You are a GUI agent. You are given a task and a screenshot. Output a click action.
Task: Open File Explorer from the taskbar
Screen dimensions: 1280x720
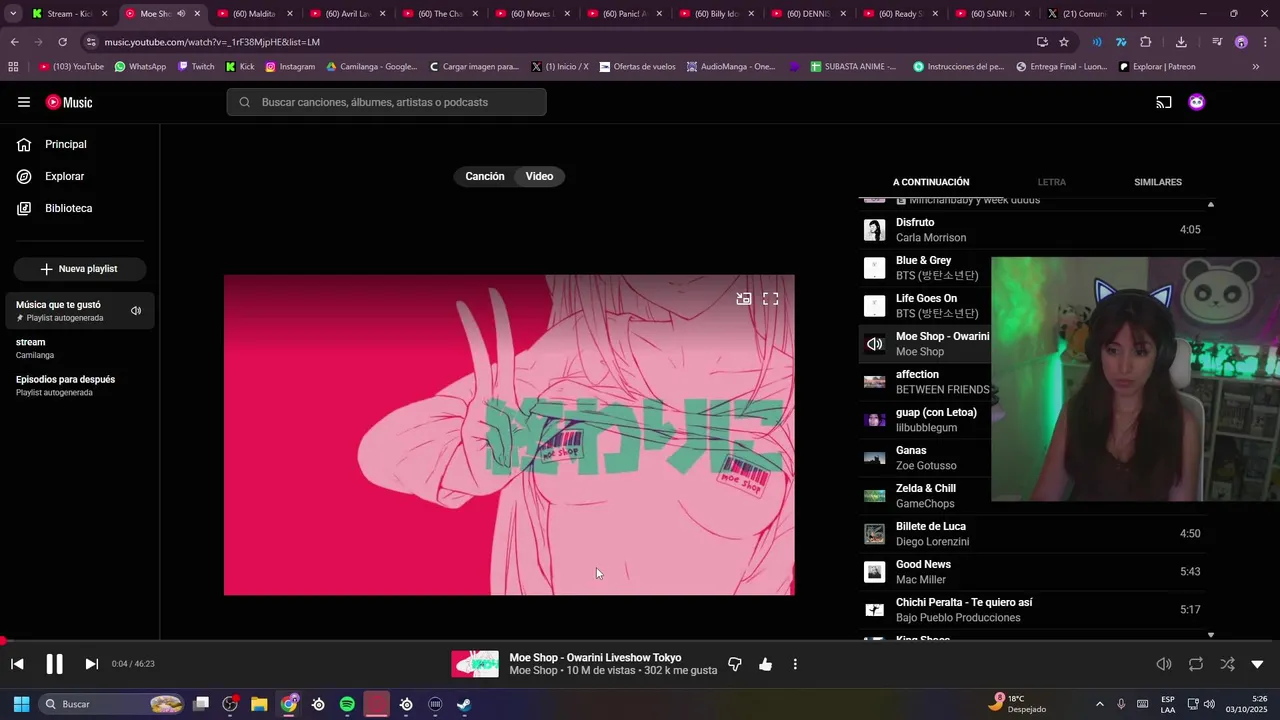pos(259,704)
